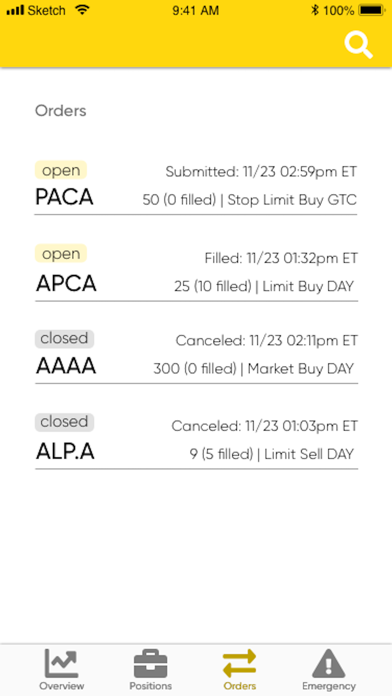Select the AAAA ticker symbol

[x=66, y=367]
